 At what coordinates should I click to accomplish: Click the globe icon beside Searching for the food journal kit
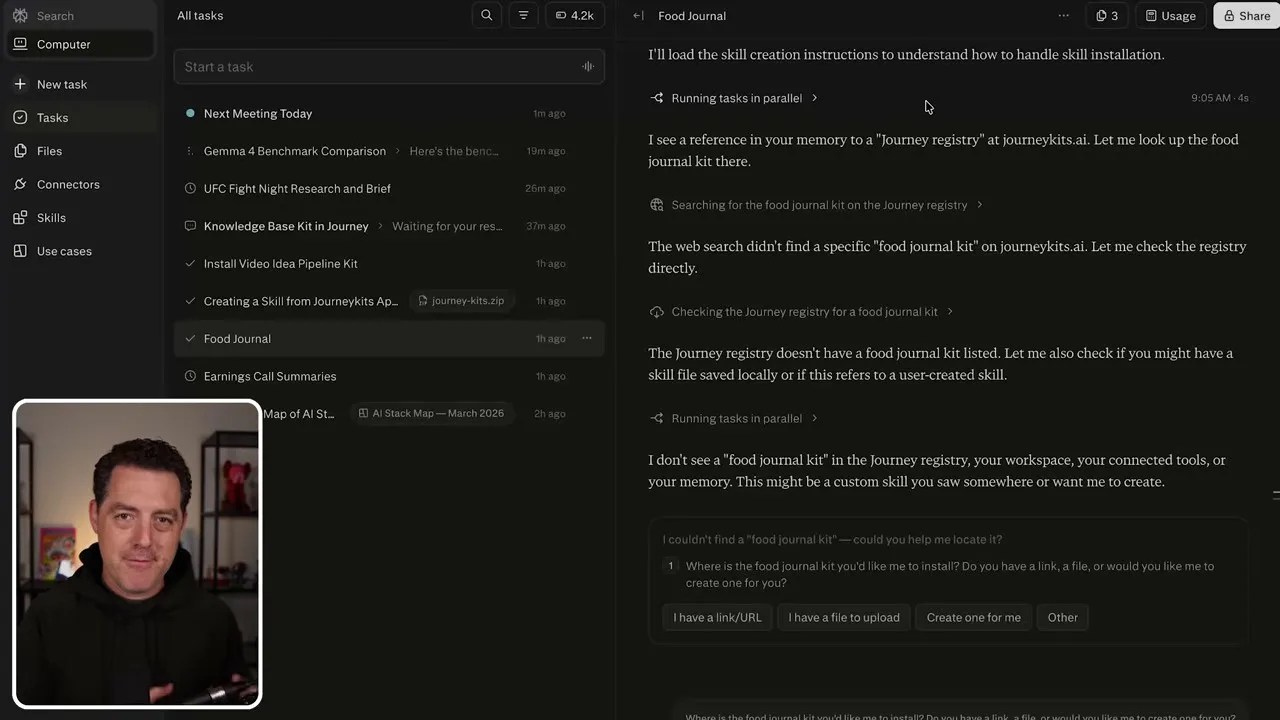[x=657, y=205]
